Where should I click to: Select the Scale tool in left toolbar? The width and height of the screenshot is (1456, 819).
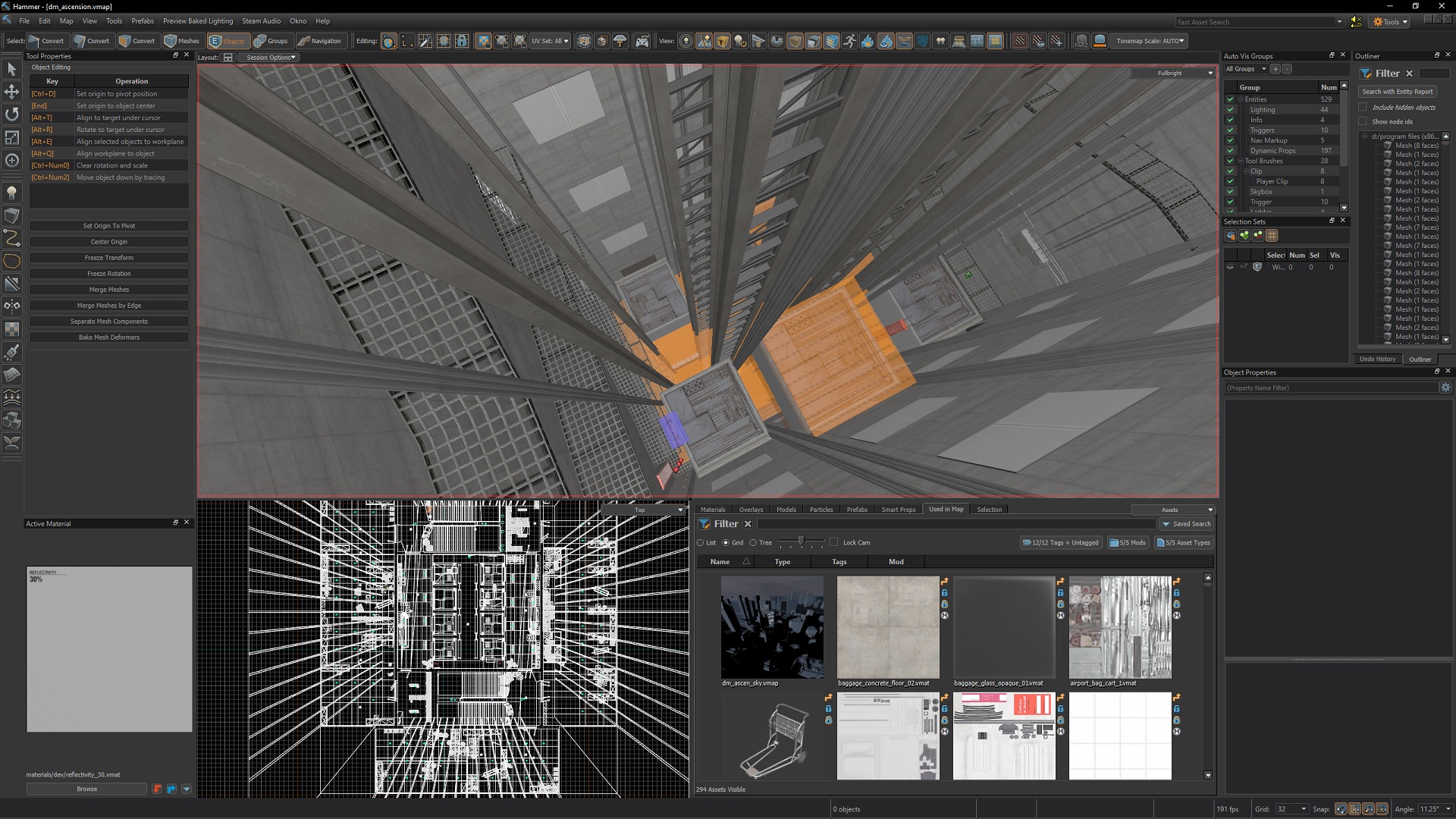pos(12,137)
